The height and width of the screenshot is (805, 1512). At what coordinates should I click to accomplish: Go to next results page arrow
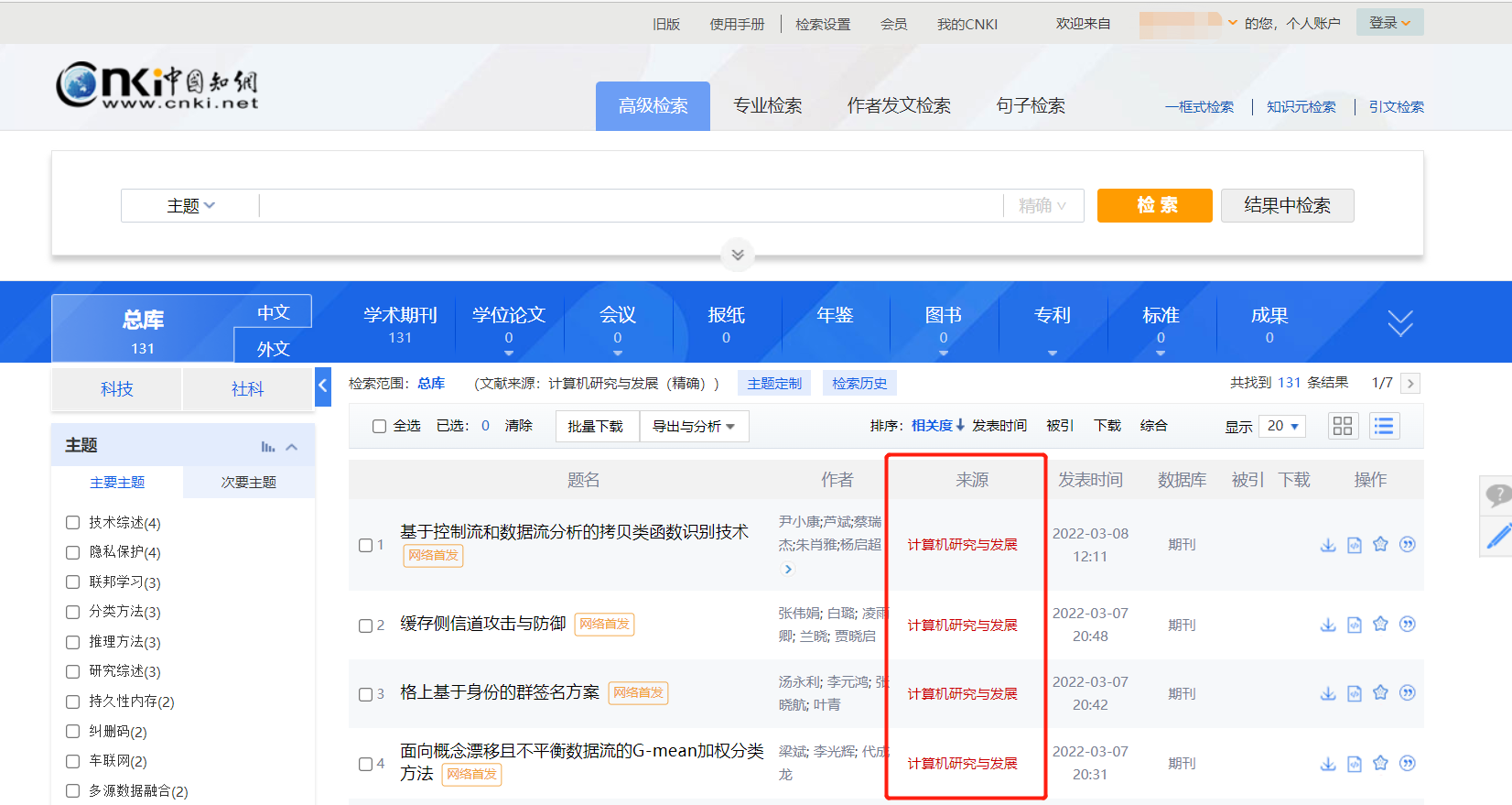coord(1410,384)
